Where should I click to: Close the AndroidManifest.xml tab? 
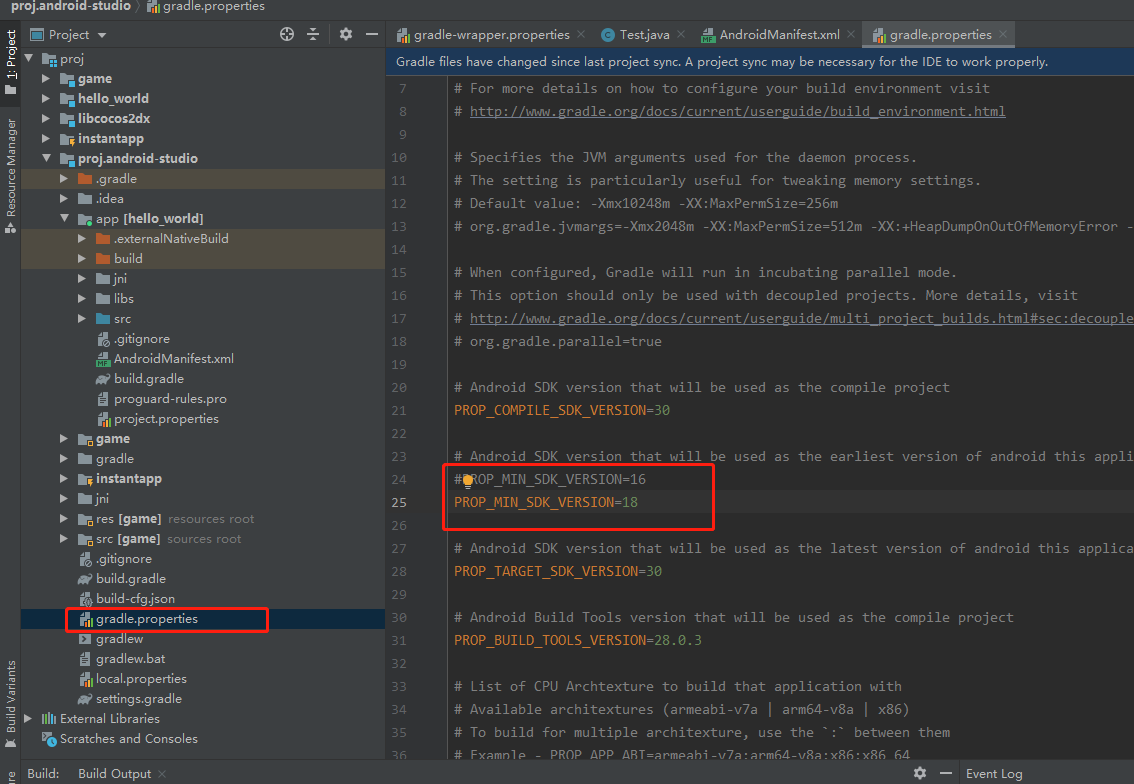(851, 34)
